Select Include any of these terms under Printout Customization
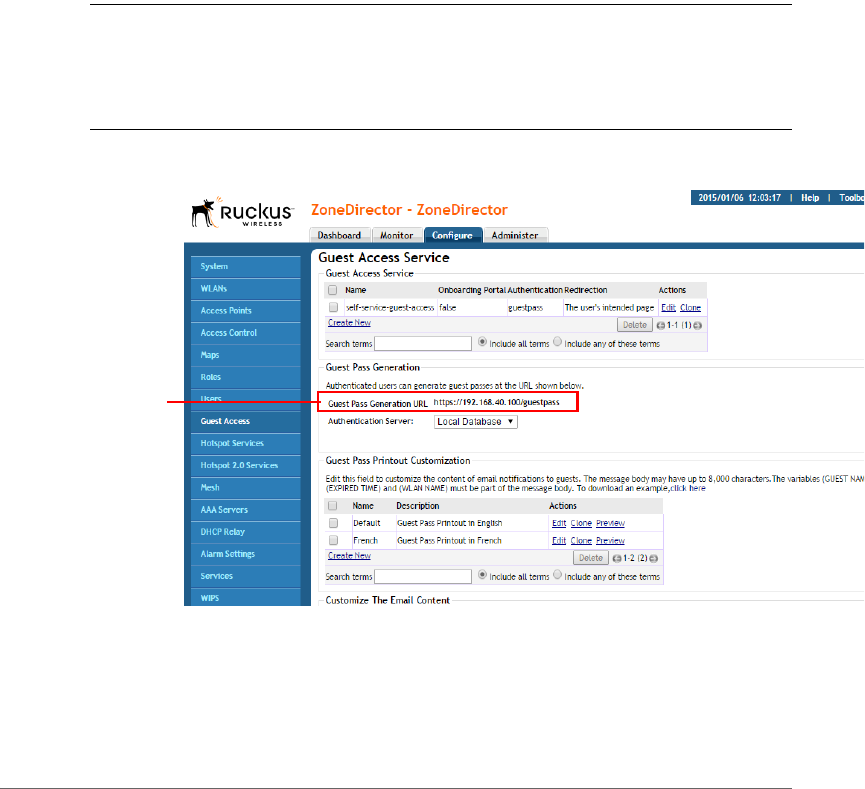Viewport: 865px width, 789px height. coord(558,575)
